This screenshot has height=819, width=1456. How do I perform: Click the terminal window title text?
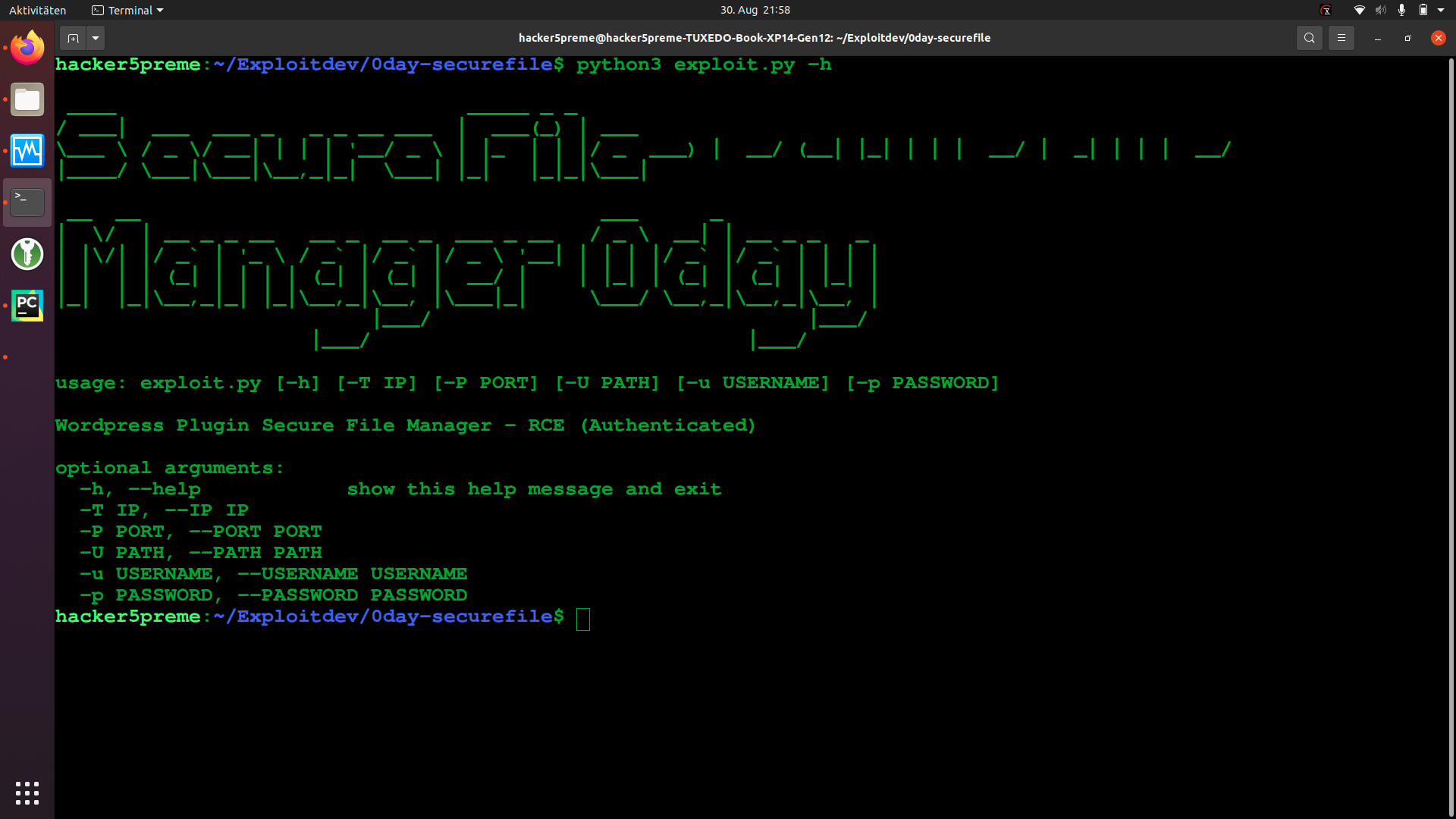point(755,38)
